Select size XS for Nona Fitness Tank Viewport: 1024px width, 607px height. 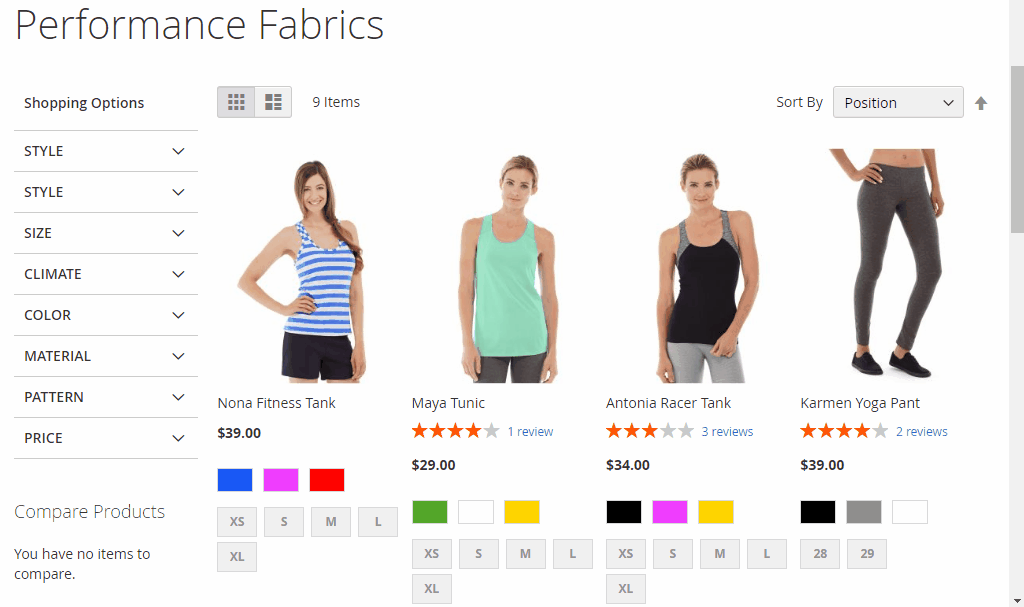click(237, 521)
